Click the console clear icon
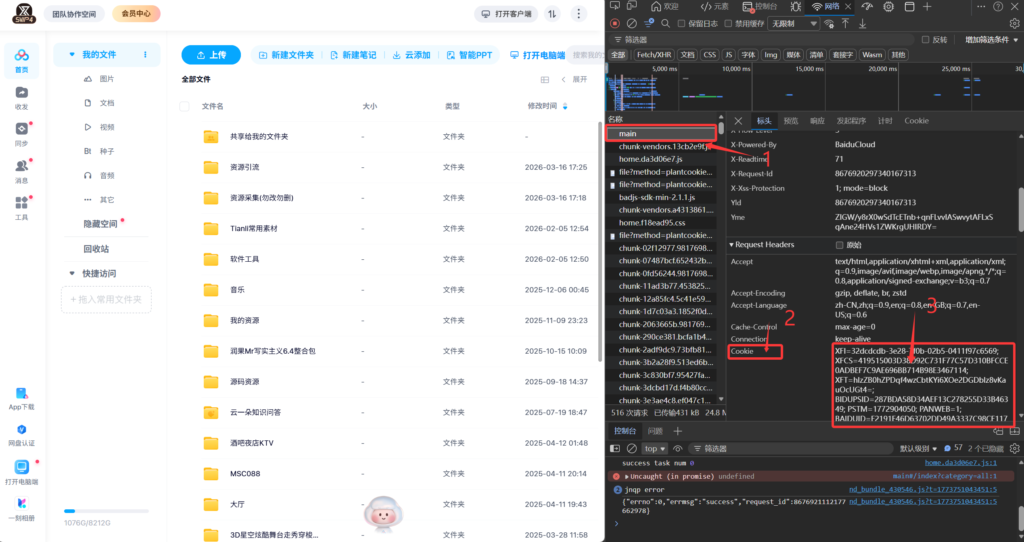The width and height of the screenshot is (1024, 542). point(632,449)
